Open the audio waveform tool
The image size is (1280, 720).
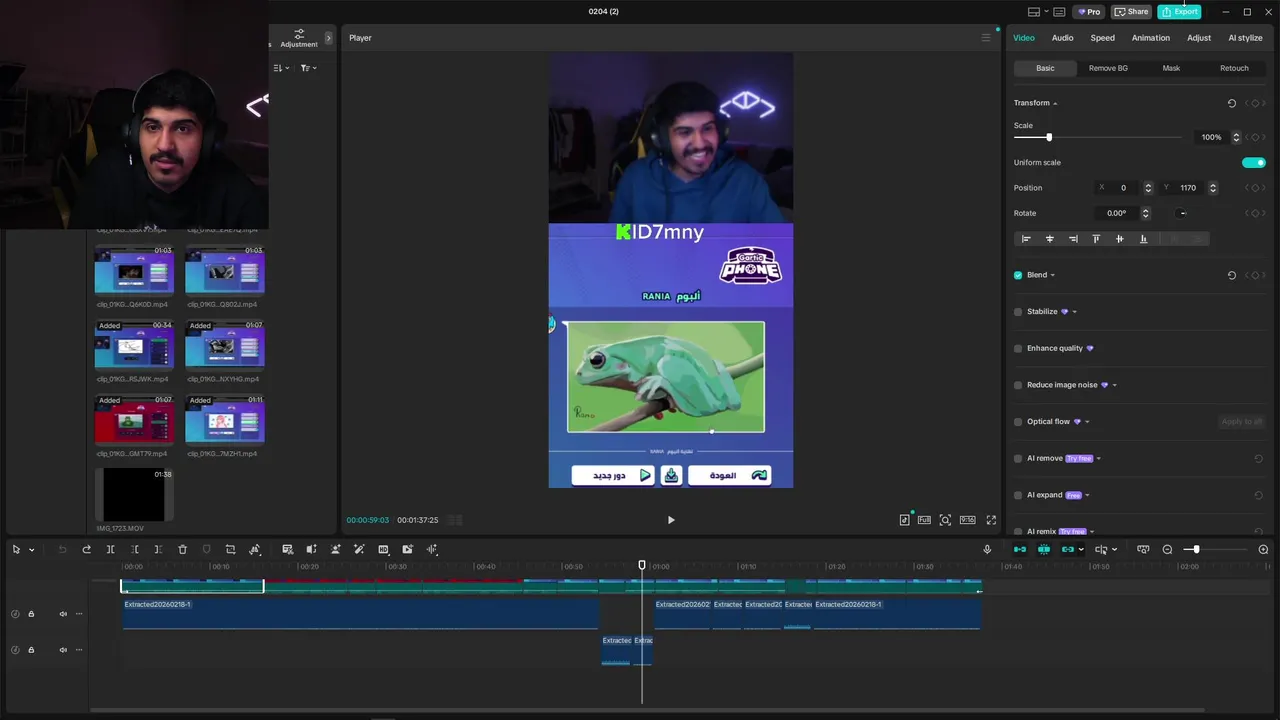pos(432,549)
